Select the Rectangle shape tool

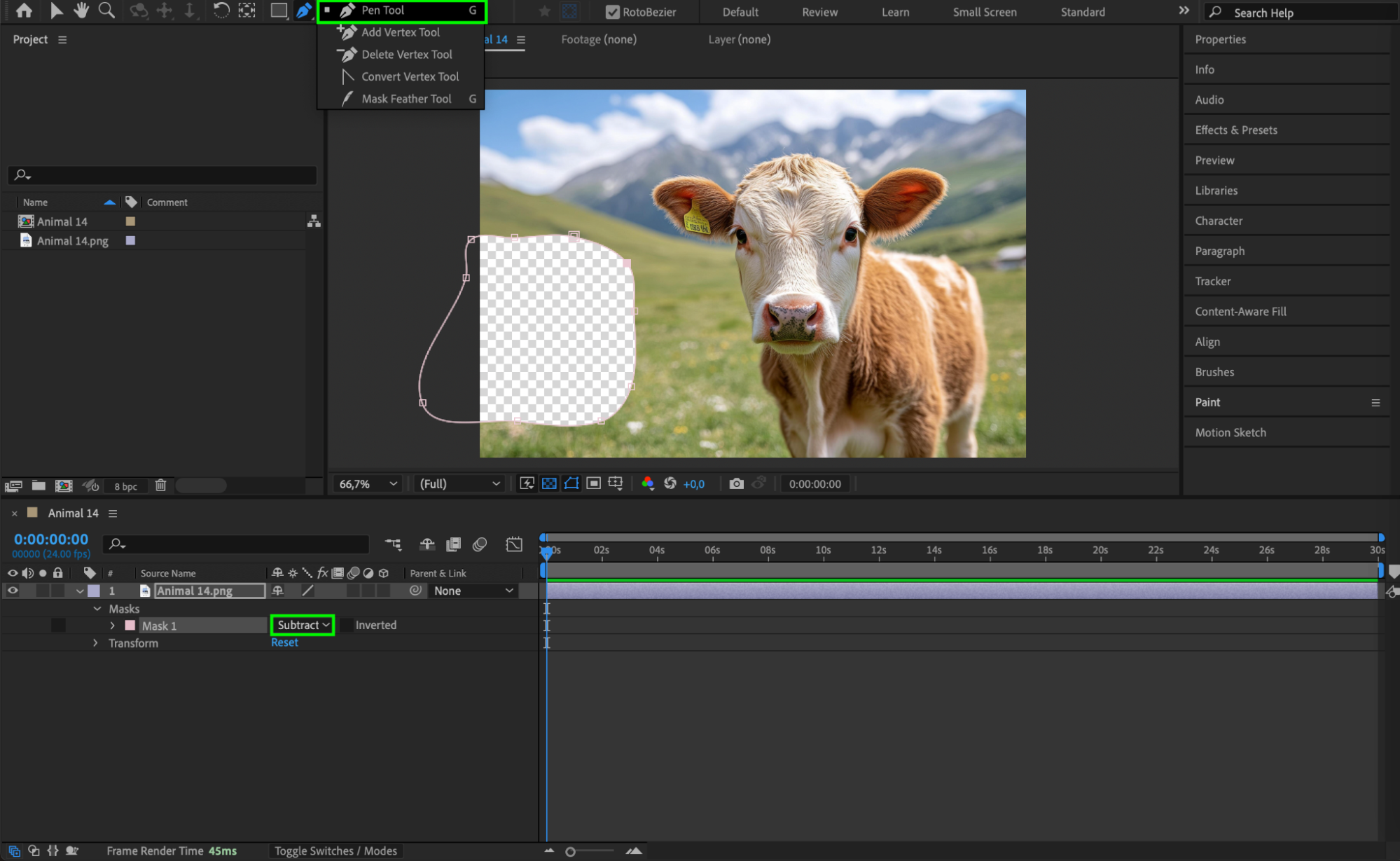279,11
